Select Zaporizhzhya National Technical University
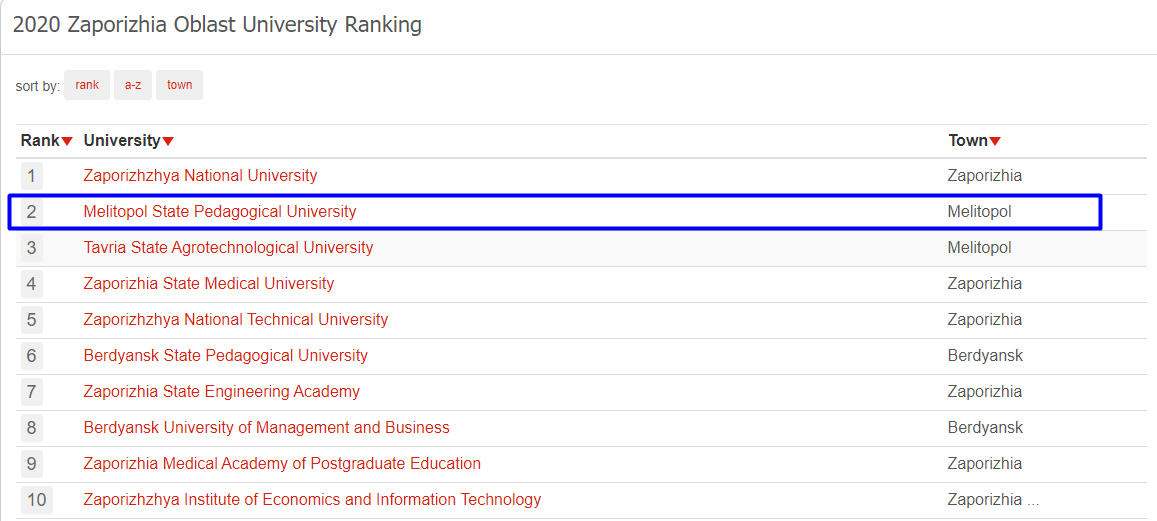 (x=236, y=320)
